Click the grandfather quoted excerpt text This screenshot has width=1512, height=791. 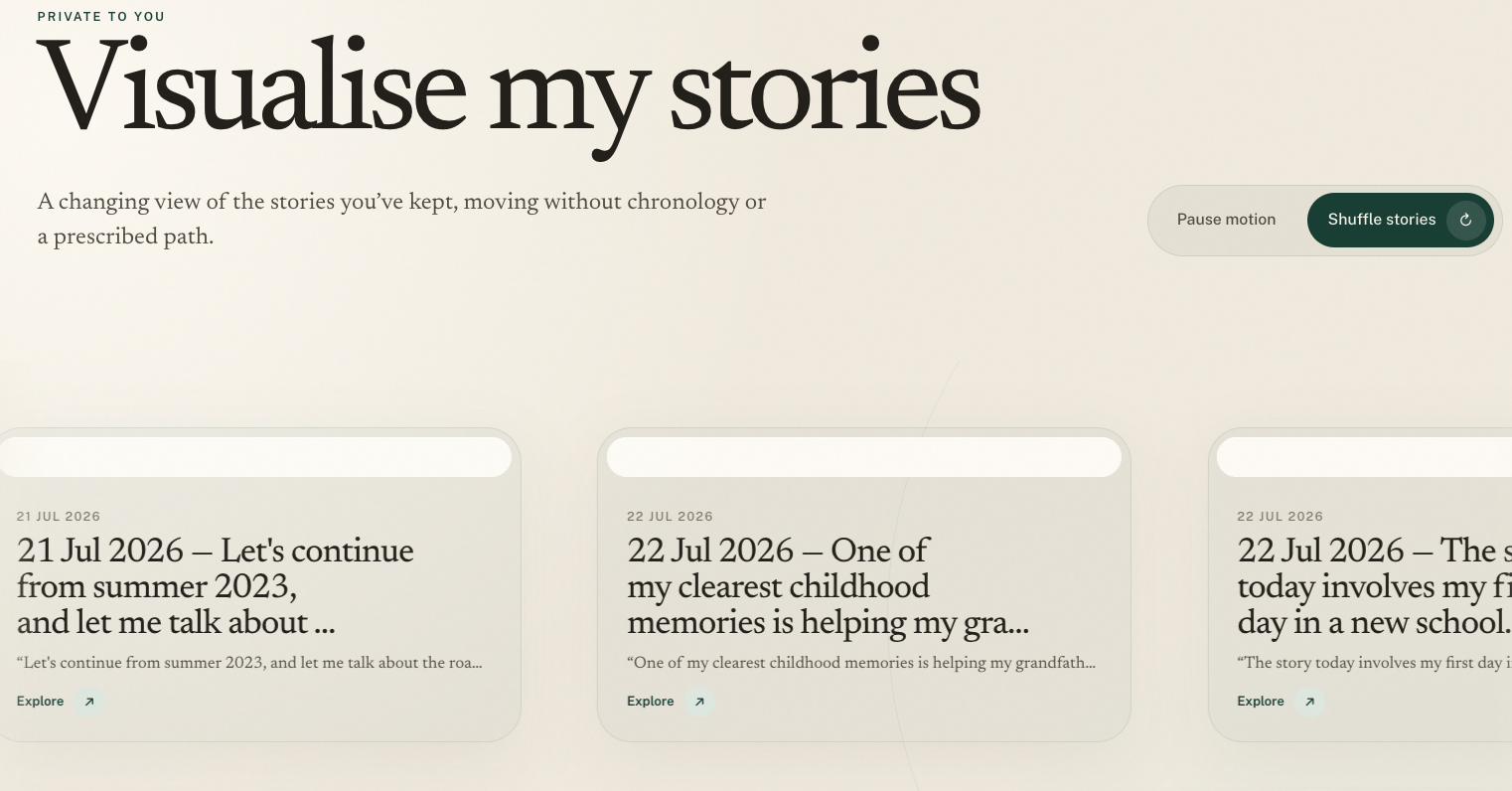tap(861, 663)
